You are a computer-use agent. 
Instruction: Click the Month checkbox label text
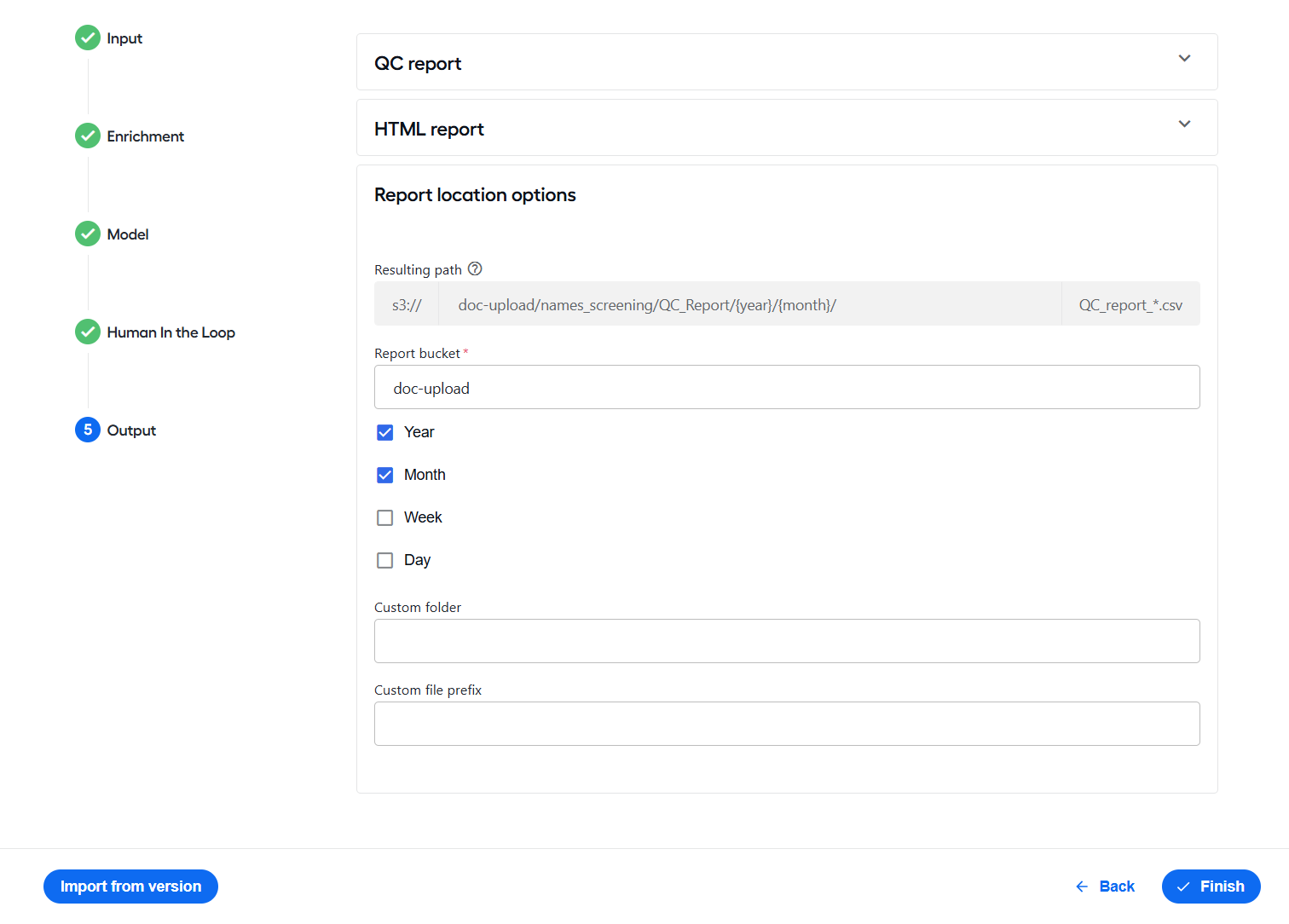pyautogui.click(x=425, y=475)
